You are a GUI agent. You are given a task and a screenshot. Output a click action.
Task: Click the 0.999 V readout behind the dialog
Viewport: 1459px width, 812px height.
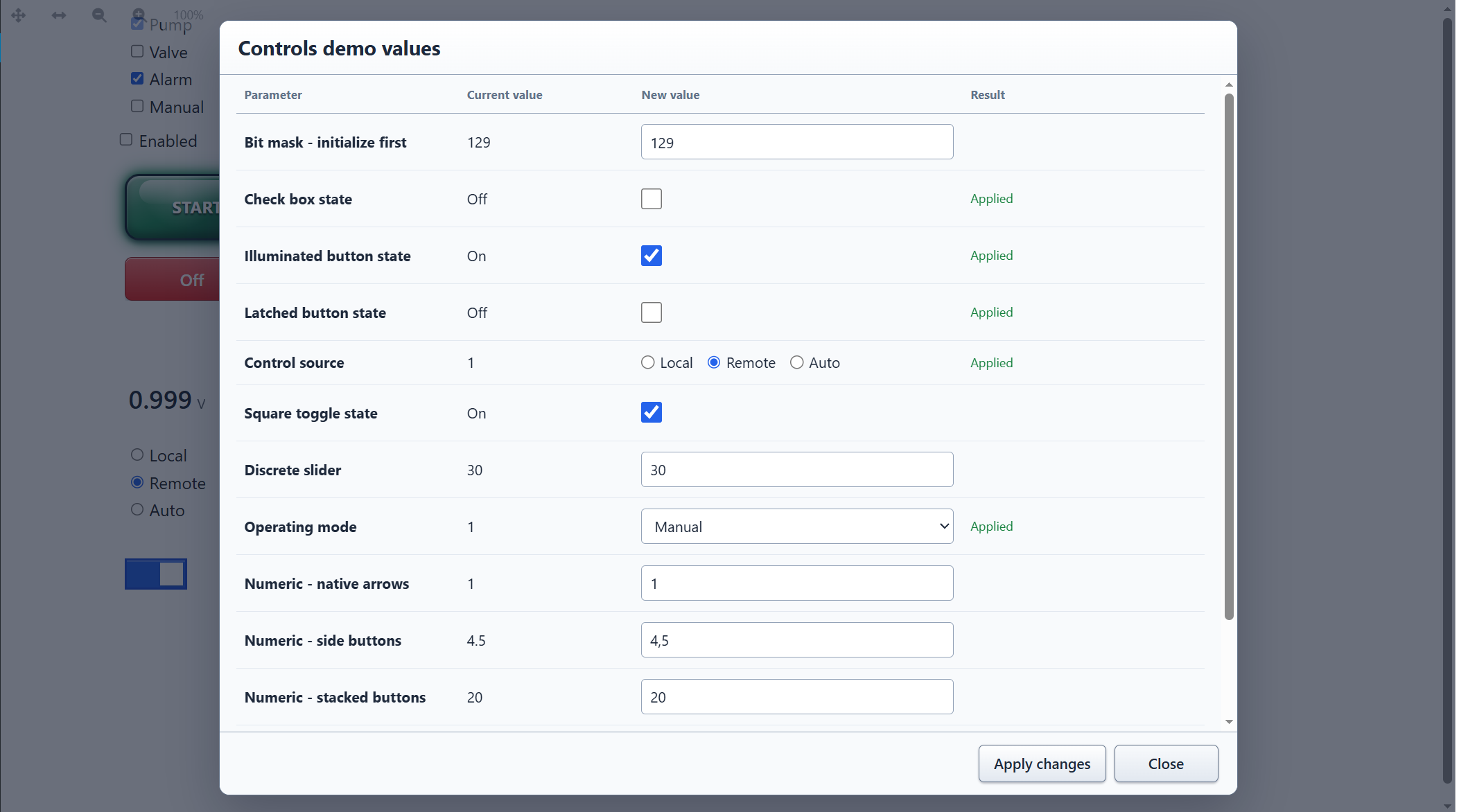click(x=167, y=400)
